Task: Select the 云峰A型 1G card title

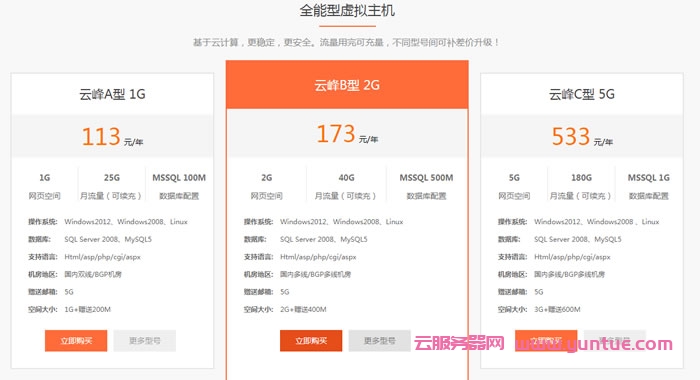Action: pos(112,94)
